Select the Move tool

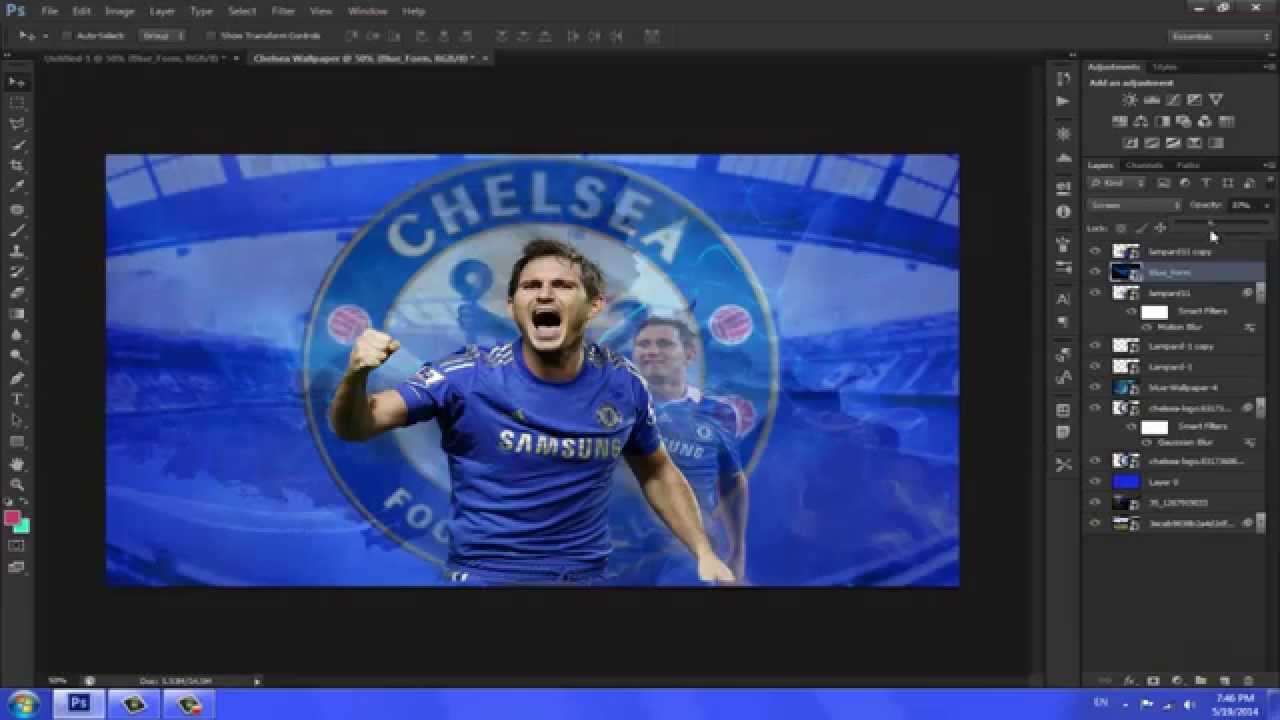tap(17, 82)
